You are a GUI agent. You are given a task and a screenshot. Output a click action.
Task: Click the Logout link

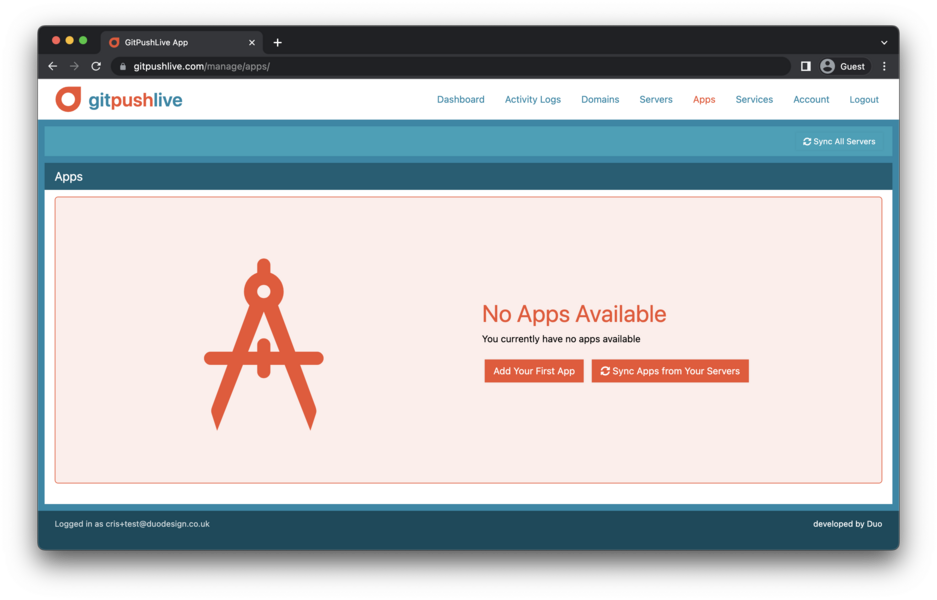pyautogui.click(x=863, y=100)
